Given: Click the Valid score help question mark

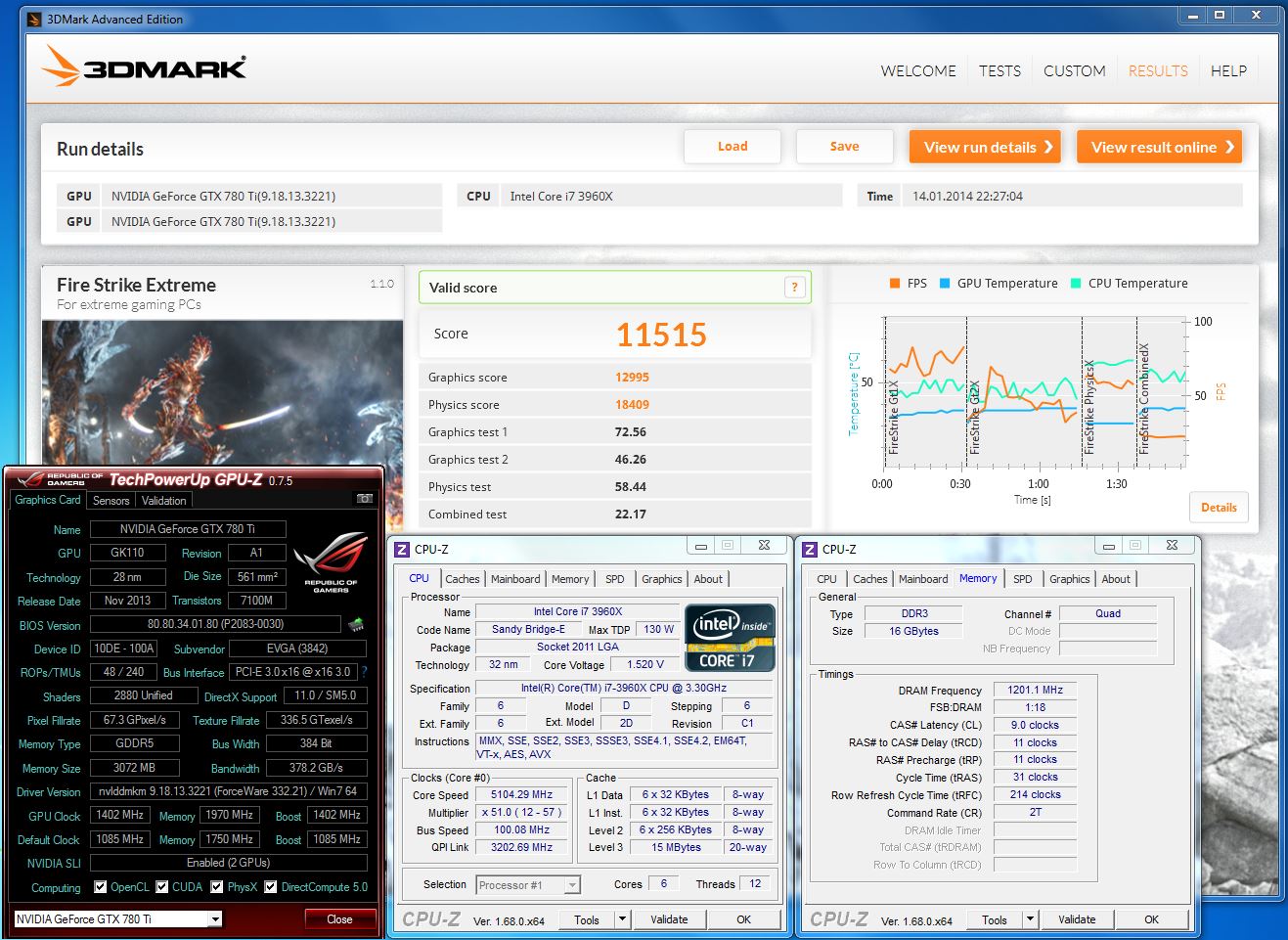Looking at the screenshot, I should click(x=795, y=287).
